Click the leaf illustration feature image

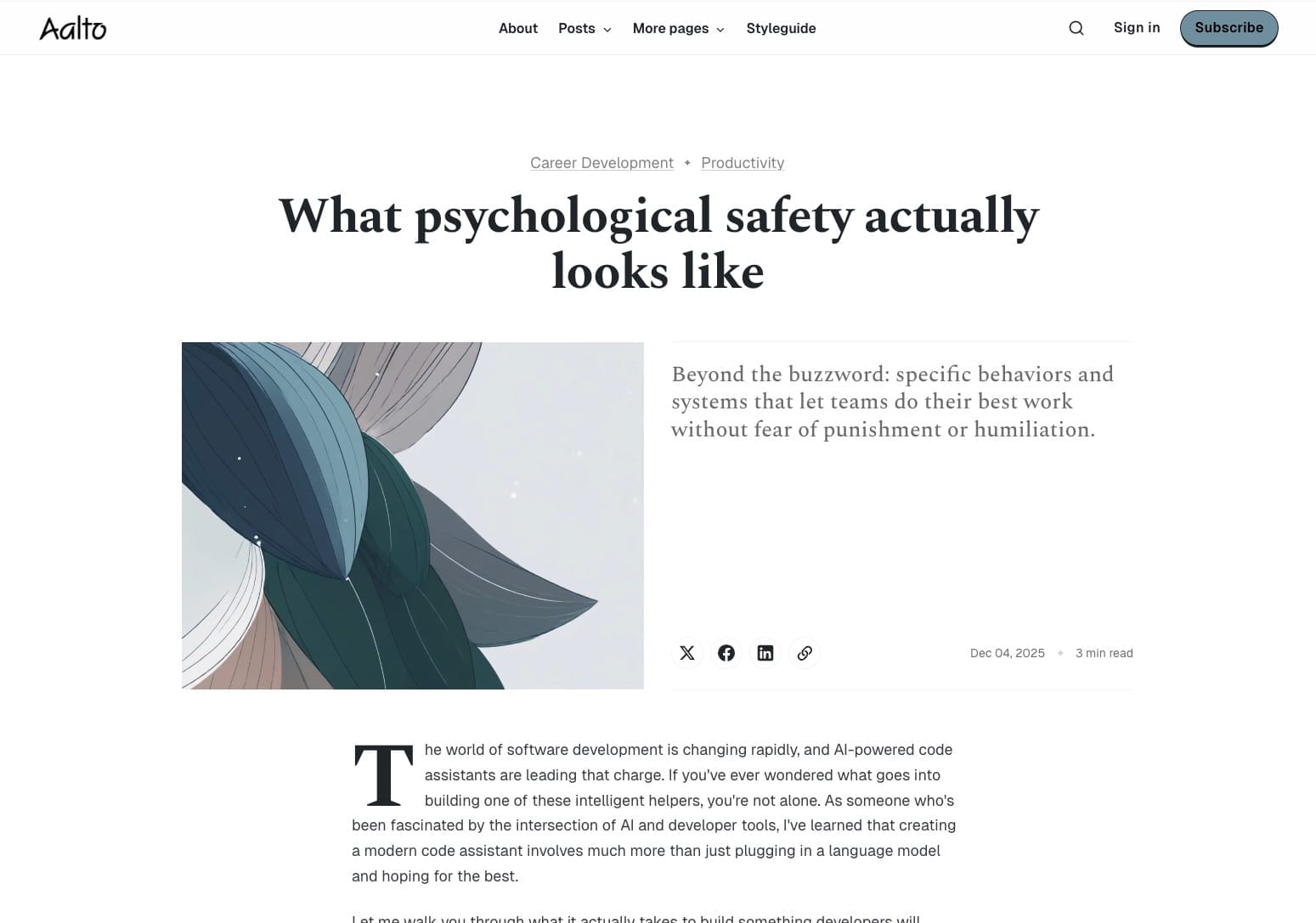413,515
